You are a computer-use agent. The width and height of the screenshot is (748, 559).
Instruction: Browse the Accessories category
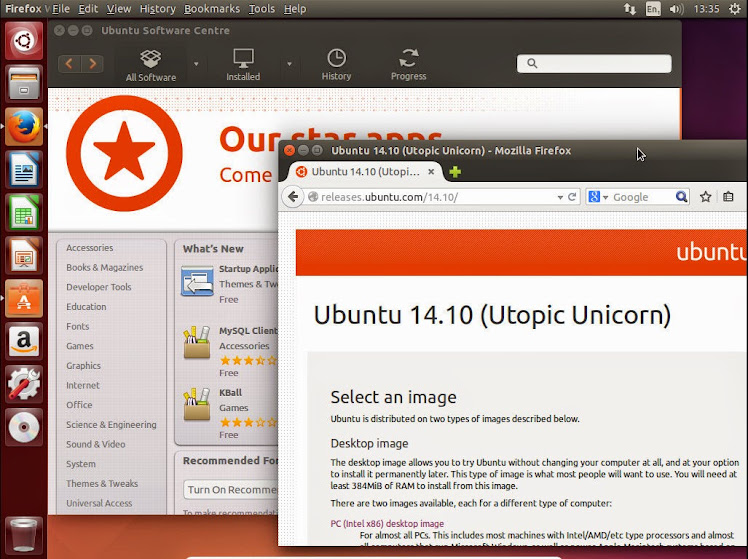click(90, 248)
